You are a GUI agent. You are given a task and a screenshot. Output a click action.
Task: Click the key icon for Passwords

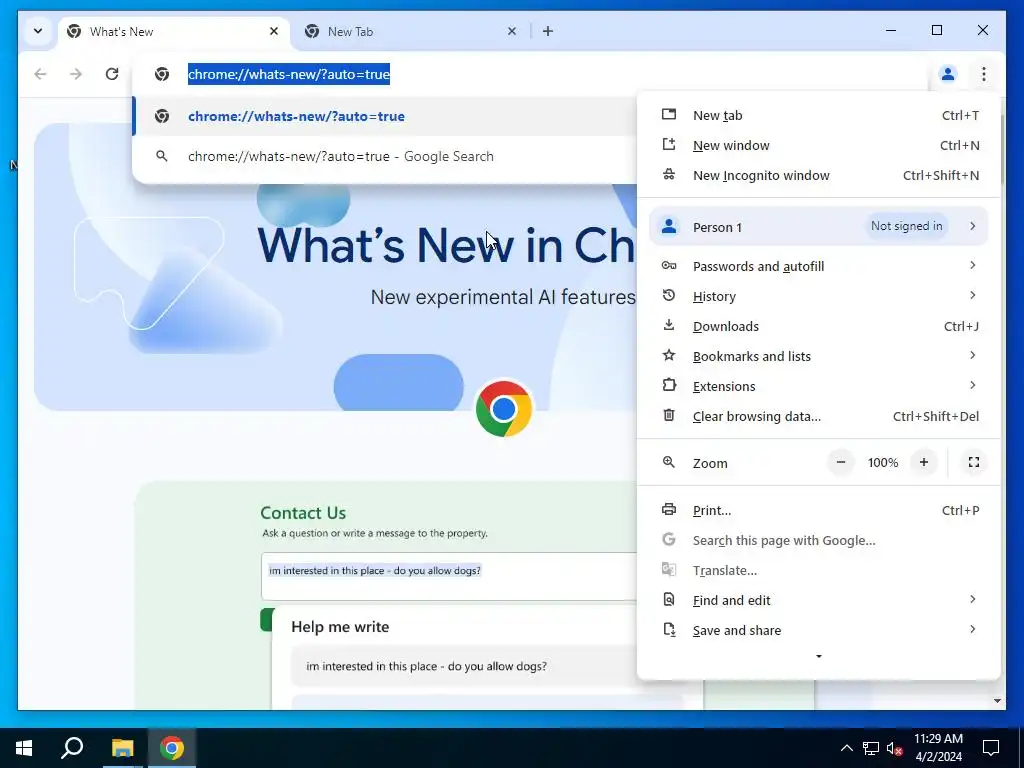(669, 265)
